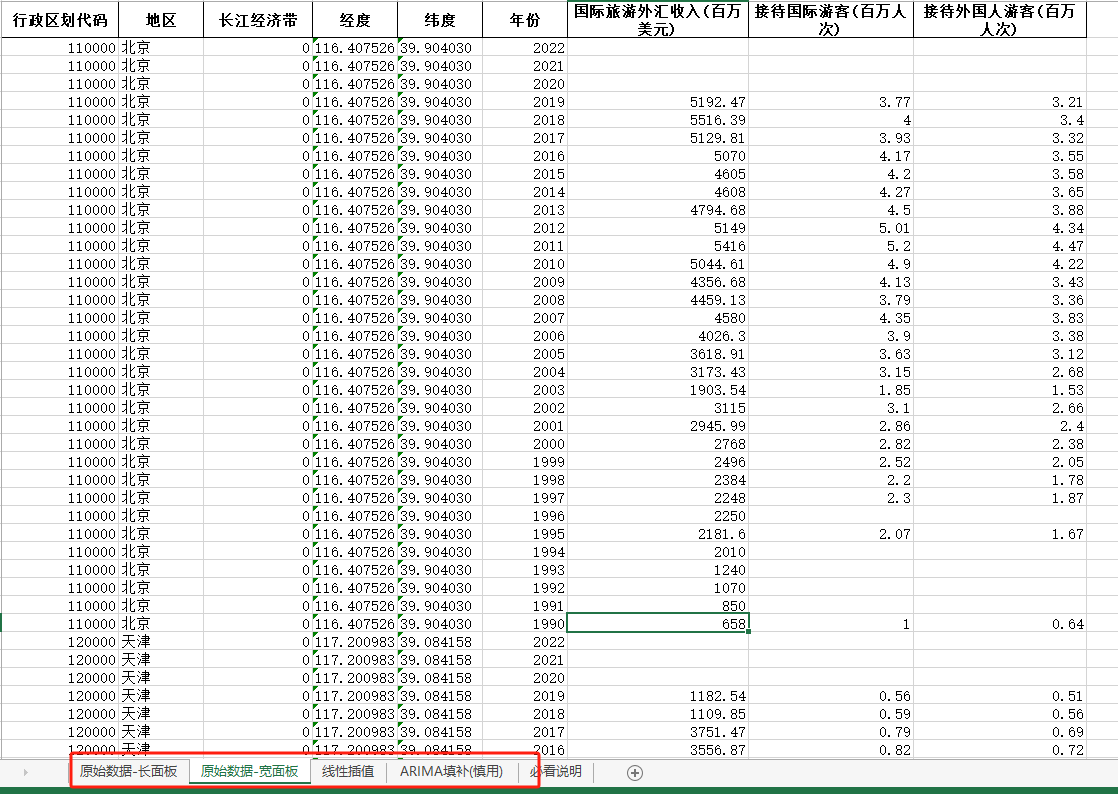Select the cell containing 3.77

point(831,102)
